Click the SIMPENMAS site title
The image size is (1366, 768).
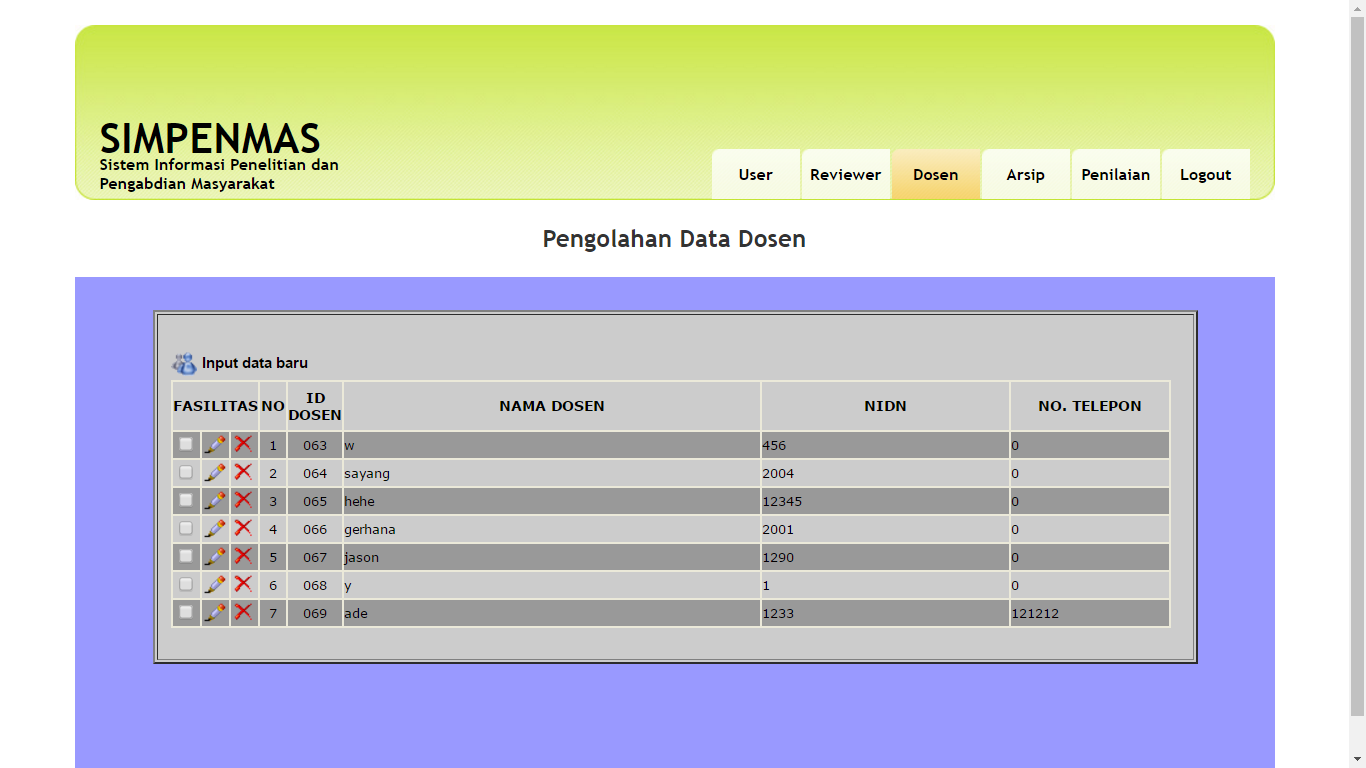(210, 139)
